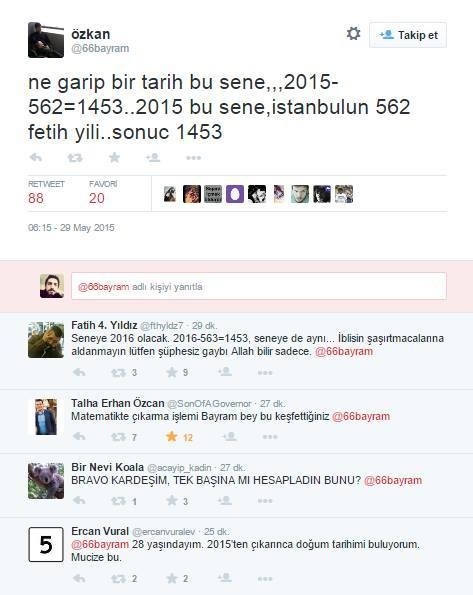Viewport: 473px width, 595px height.
Task: View the 20 favorites count
Action: (97, 198)
